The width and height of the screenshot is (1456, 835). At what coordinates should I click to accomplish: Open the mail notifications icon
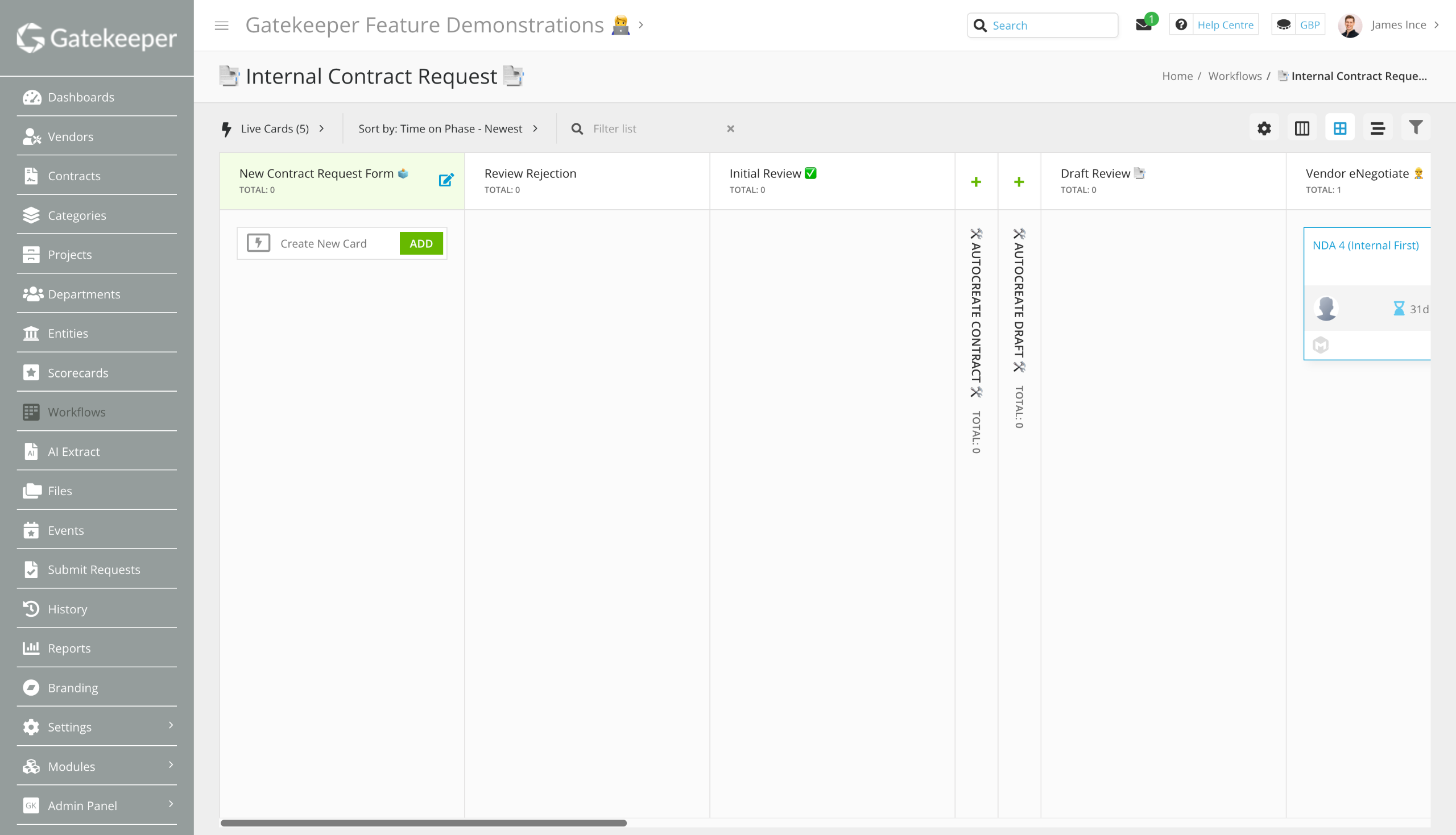pos(1143,24)
